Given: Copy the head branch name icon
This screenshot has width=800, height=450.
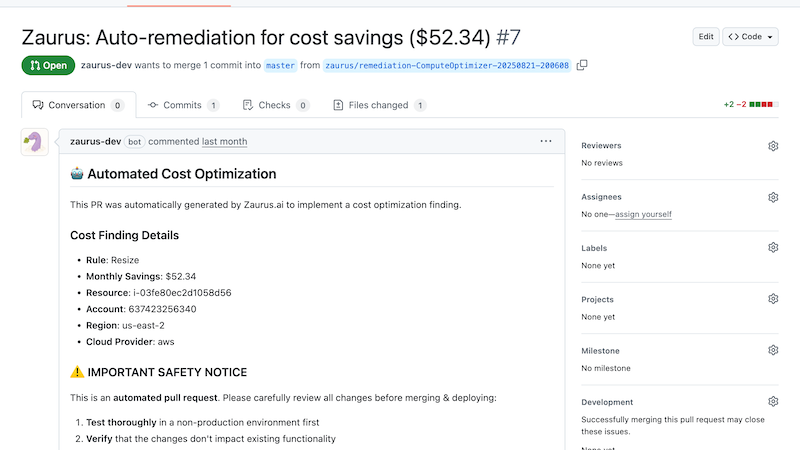Looking at the screenshot, I should point(582,65).
